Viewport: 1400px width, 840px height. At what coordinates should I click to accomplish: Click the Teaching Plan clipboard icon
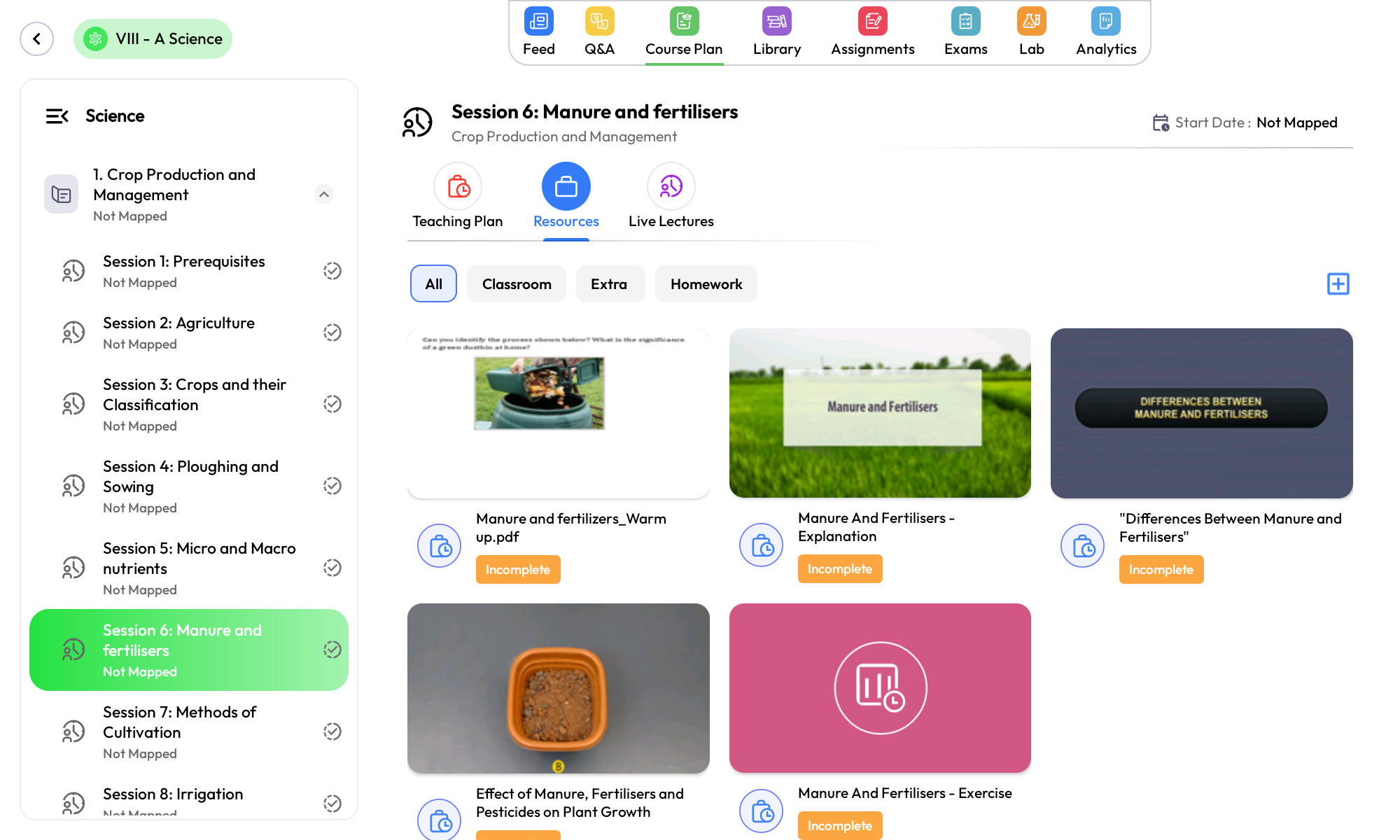coord(458,186)
